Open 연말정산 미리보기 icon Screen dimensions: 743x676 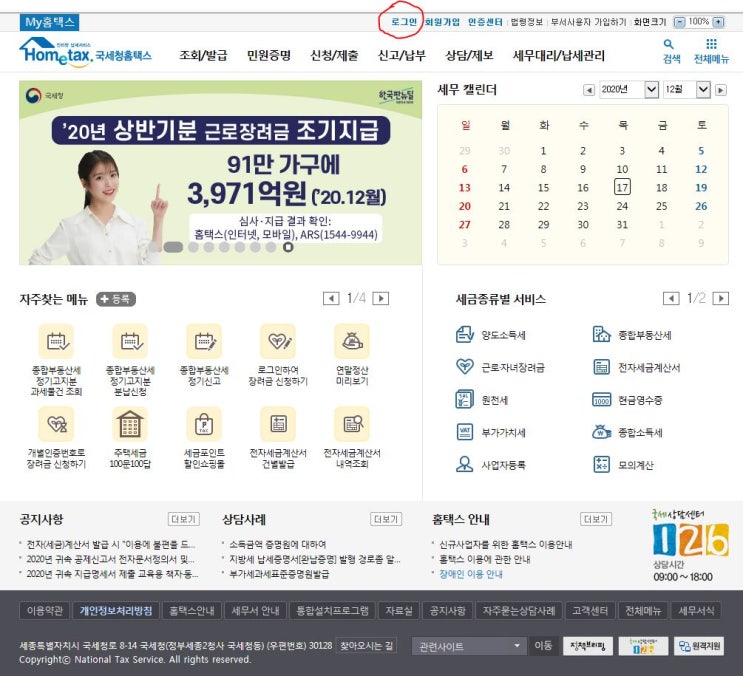coord(352,341)
